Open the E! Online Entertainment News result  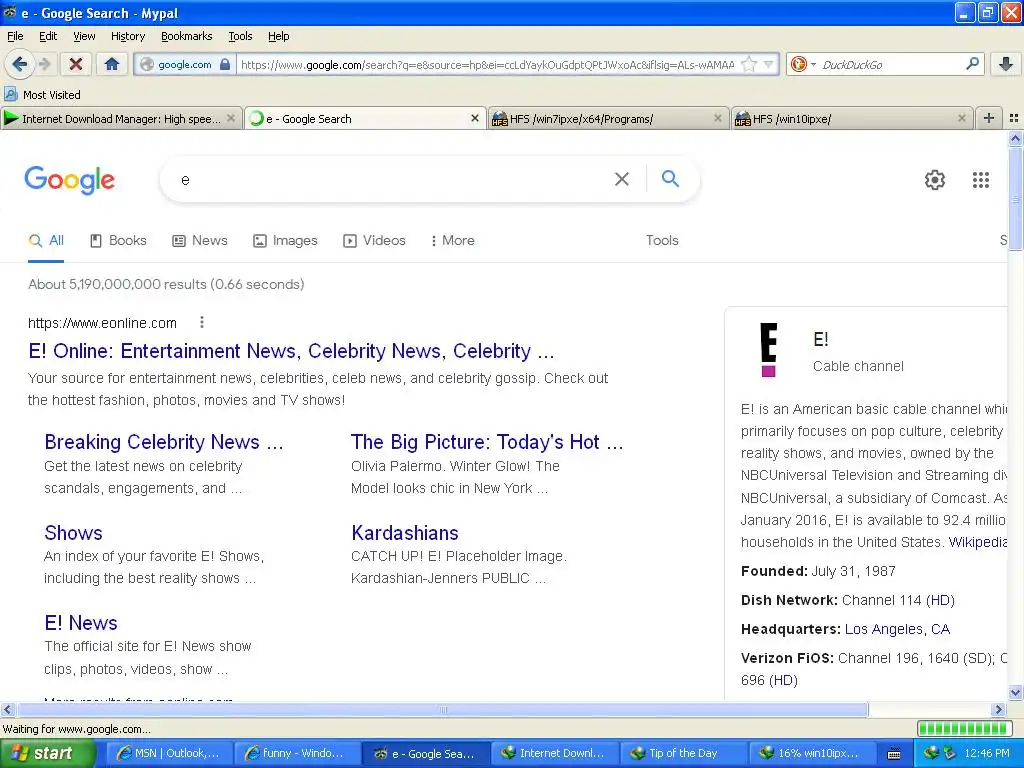coord(291,351)
